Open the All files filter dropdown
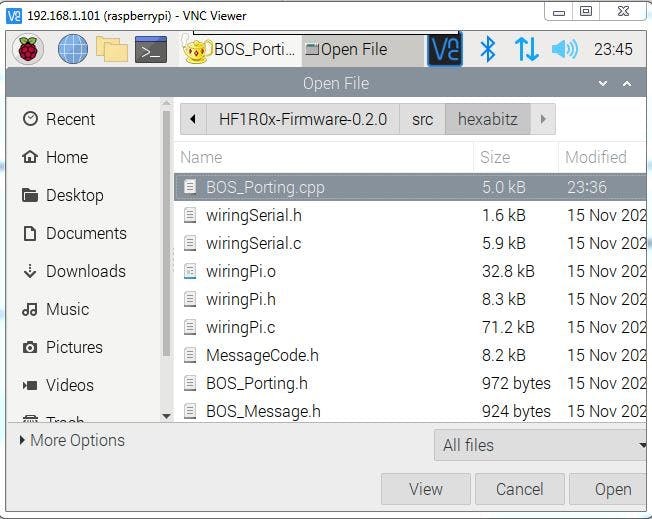652x519 pixels. (542, 445)
